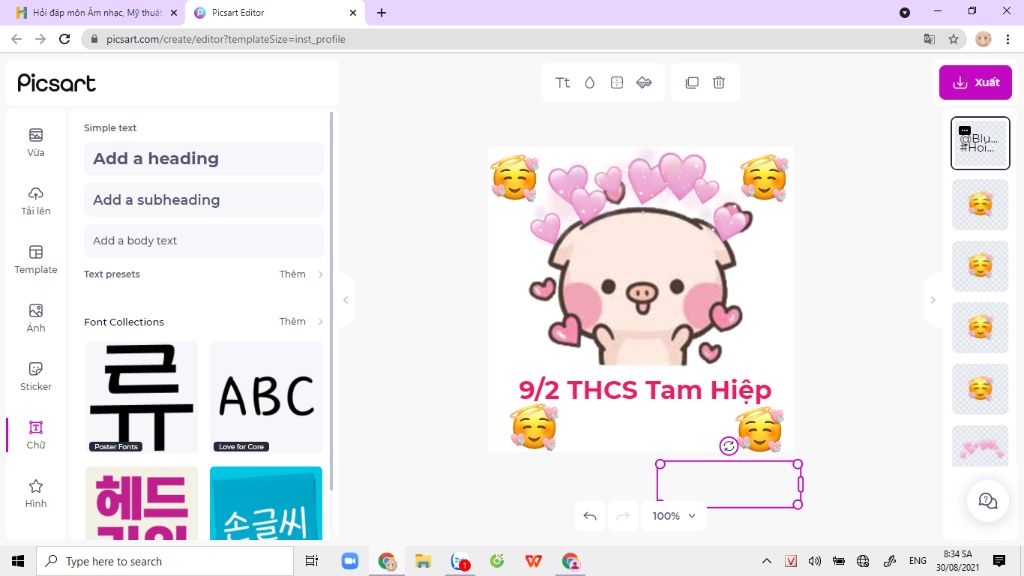1024x576 pixels.
Task: Open Task View on taskbar
Action: [x=312, y=561]
